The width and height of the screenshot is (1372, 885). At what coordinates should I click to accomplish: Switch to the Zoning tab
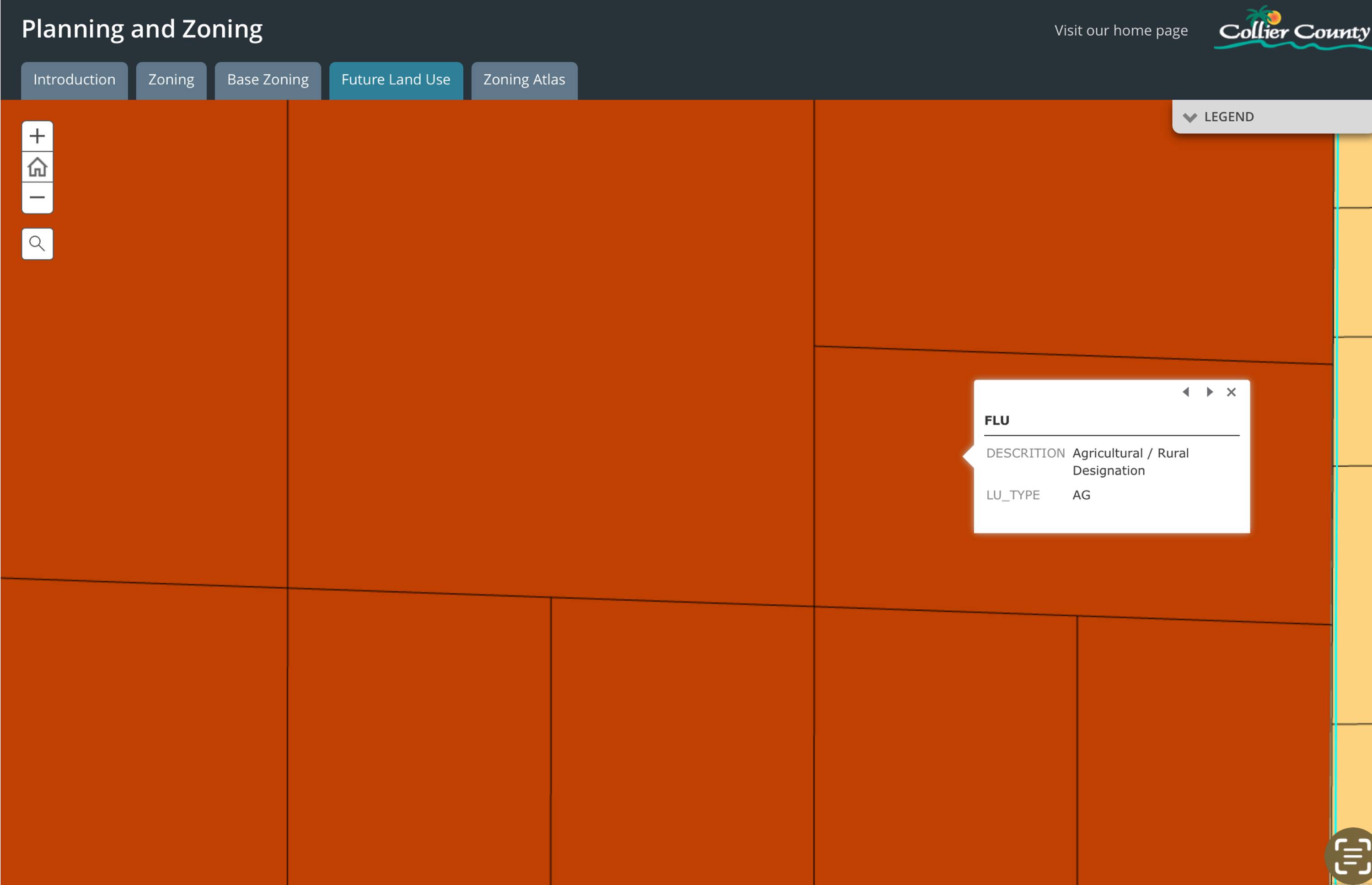pyautogui.click(x=171, y=80)
